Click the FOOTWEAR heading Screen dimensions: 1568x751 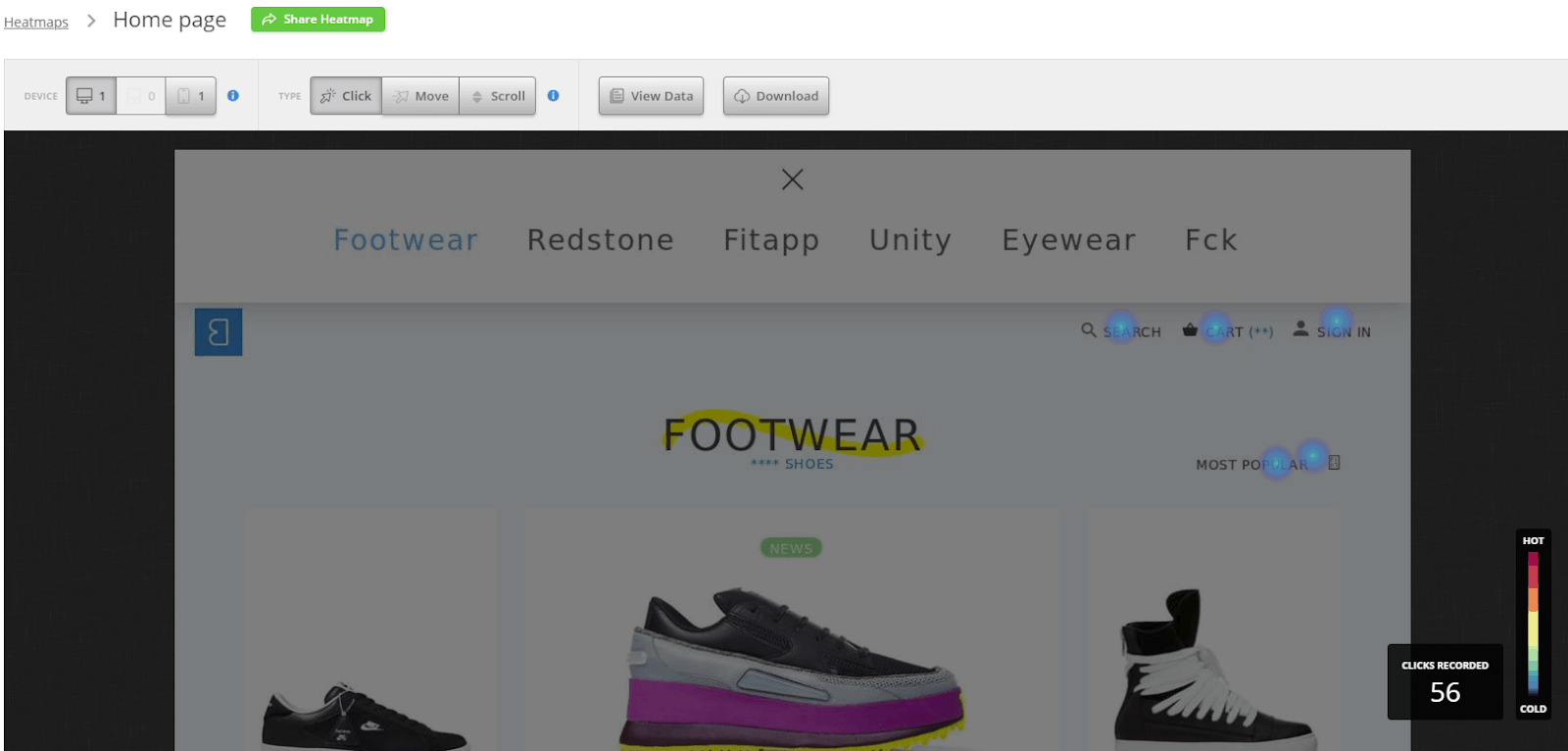point(793,435)
